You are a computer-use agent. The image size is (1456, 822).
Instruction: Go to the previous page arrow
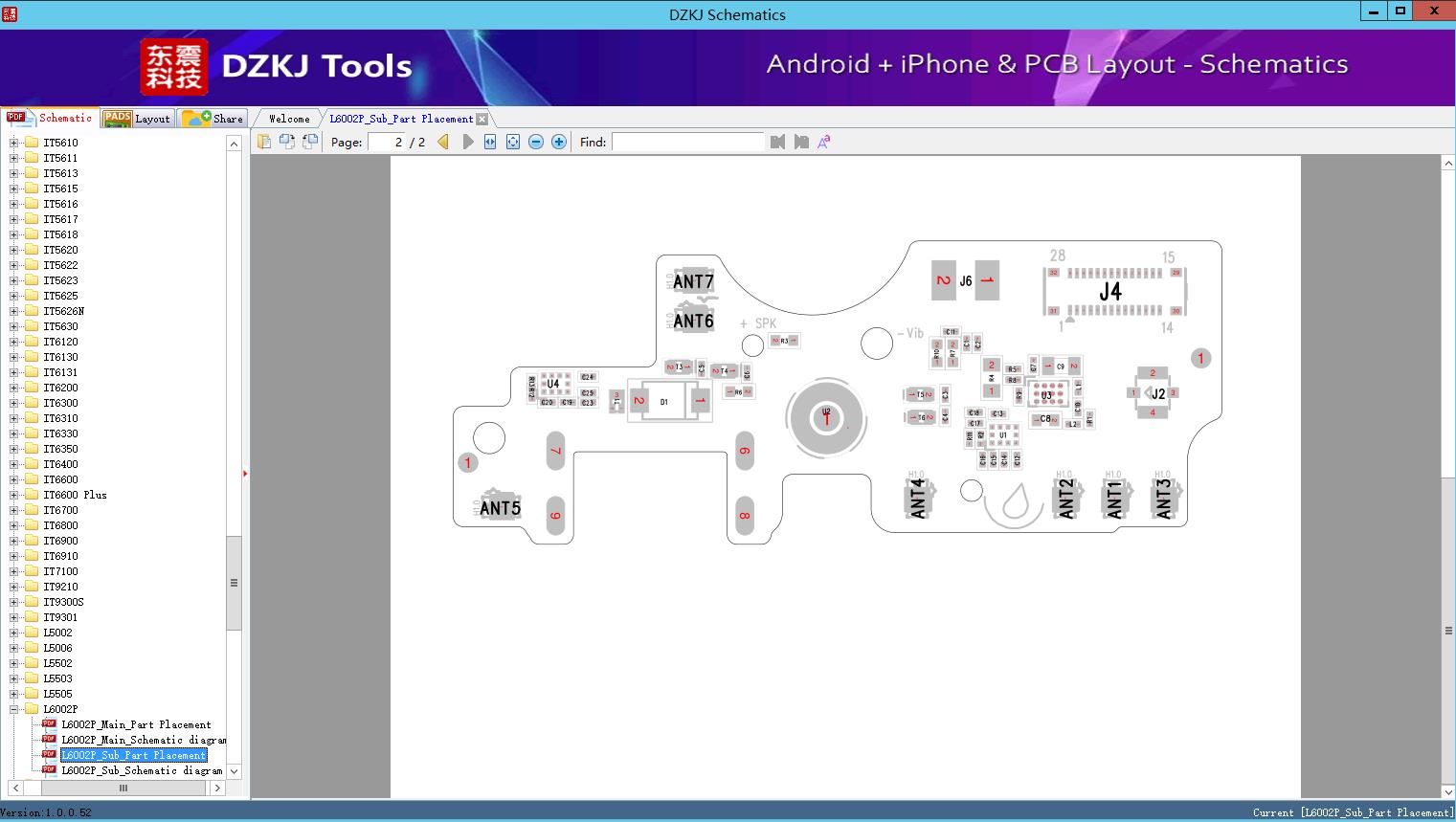[443, 142]
